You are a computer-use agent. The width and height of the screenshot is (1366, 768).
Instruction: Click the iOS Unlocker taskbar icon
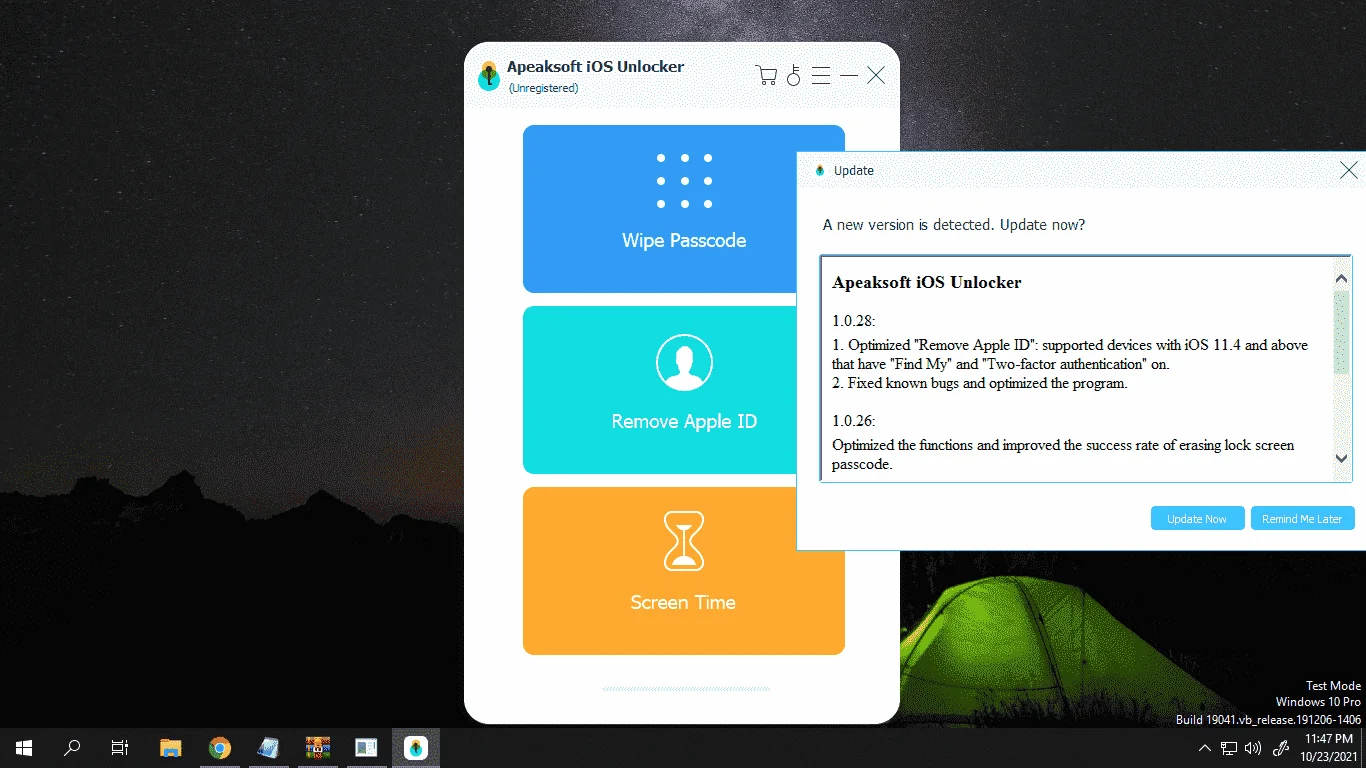click(415, 748)
